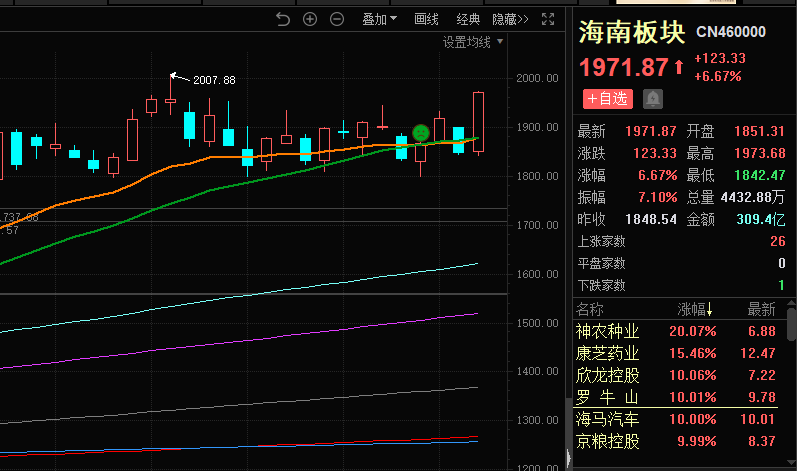797x471 pixels.
Task: Click the current price 1971.87
Action: pyautogui.click(x=624, y=67)
